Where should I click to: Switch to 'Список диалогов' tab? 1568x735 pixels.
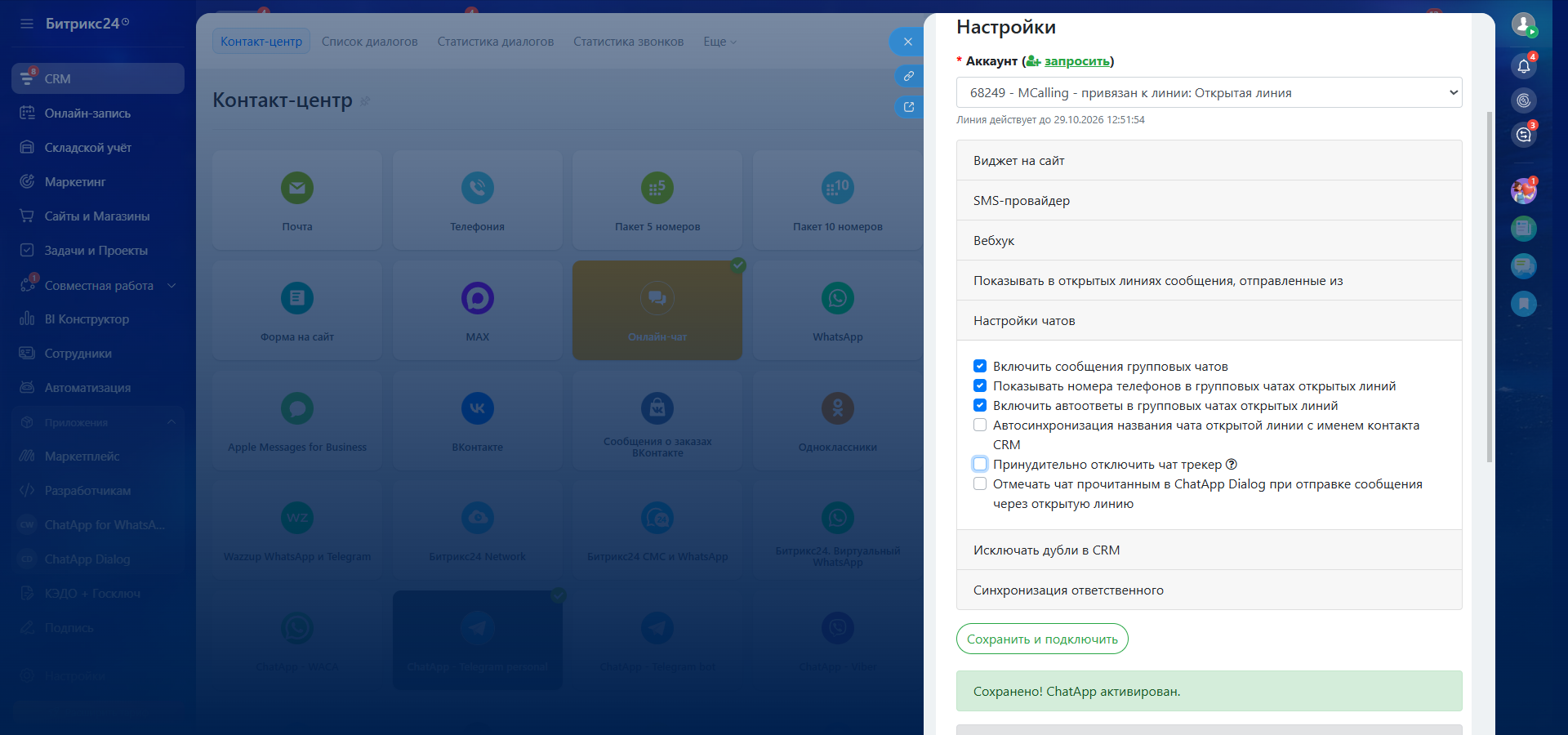(x=369, y=42)
